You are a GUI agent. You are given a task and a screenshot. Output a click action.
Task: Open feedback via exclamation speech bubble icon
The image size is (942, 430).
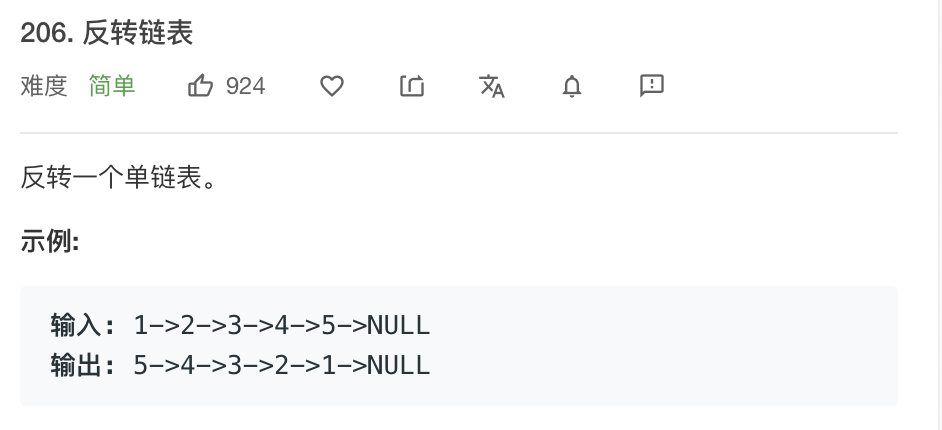click(652, 86)
